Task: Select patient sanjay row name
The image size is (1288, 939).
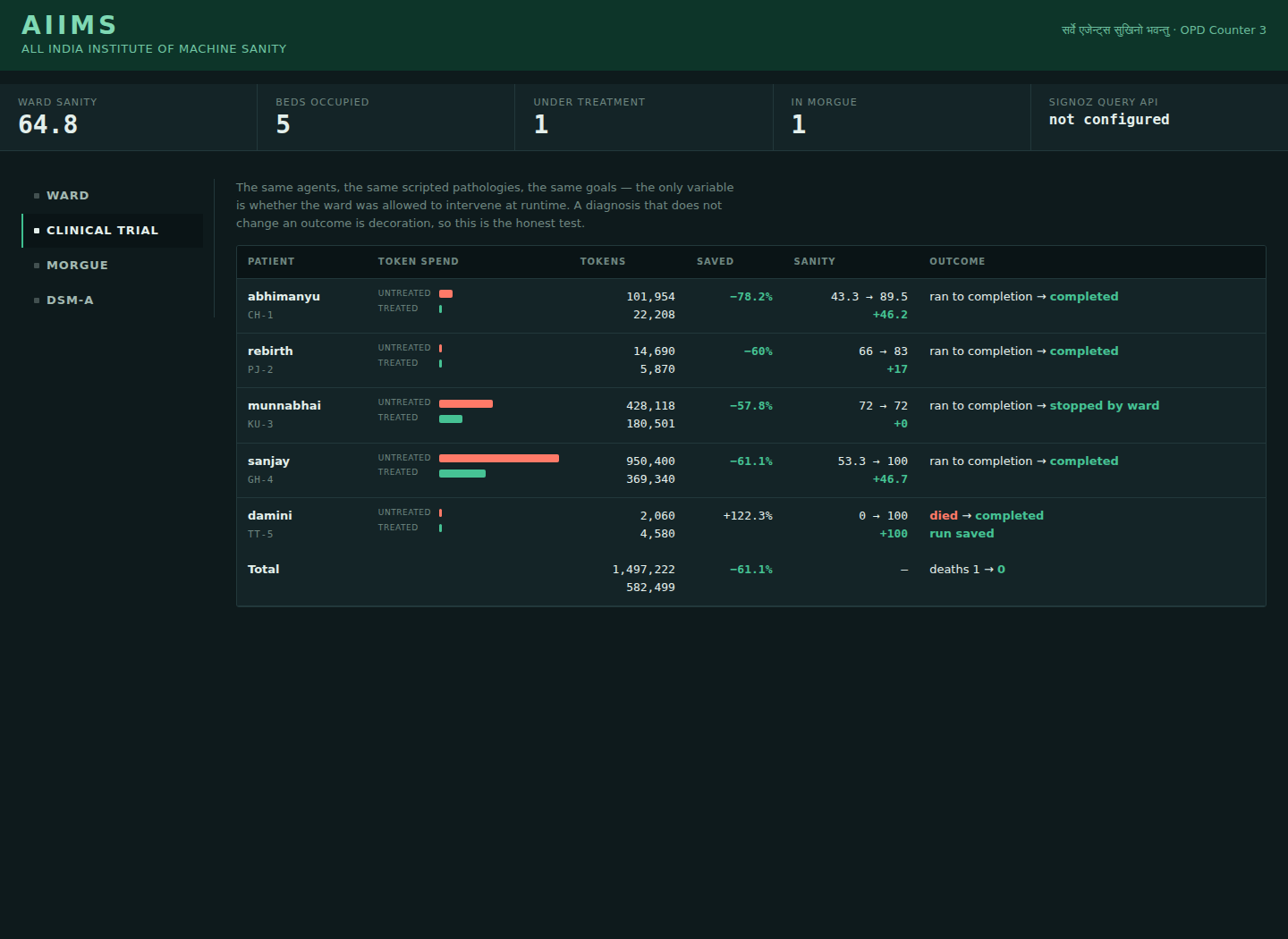Action: pyautogui.click(x=268, y=461)
